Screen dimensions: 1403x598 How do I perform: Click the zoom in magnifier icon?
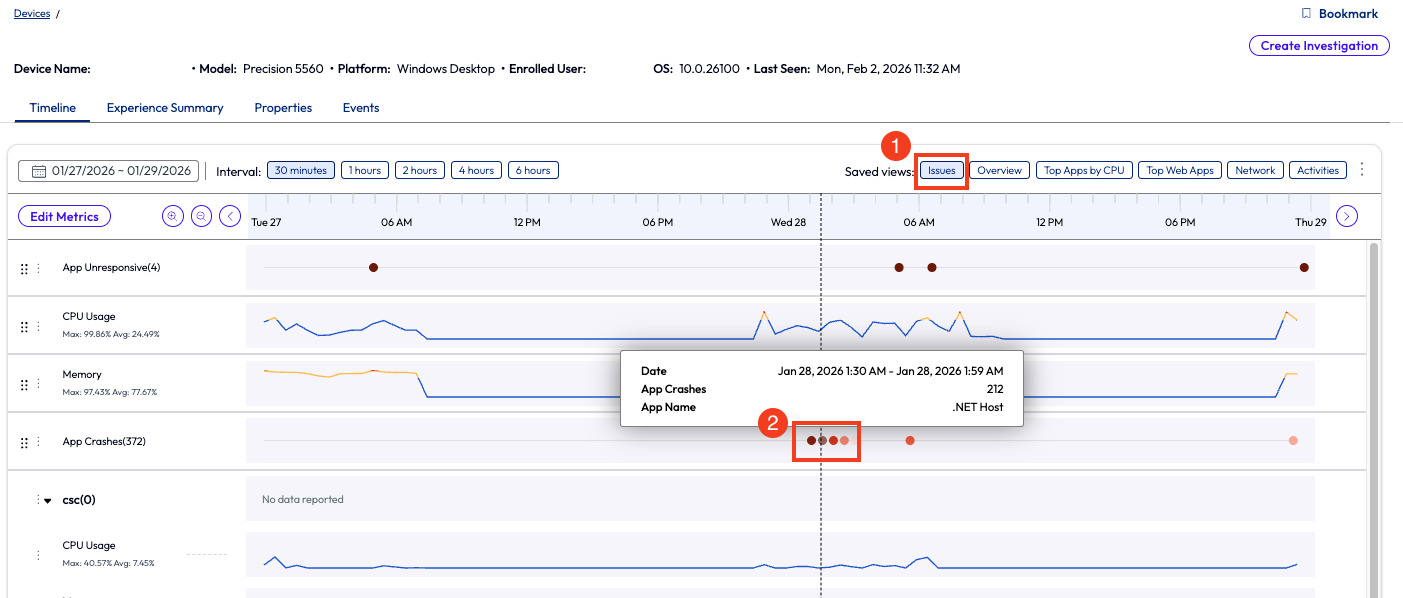173,216
